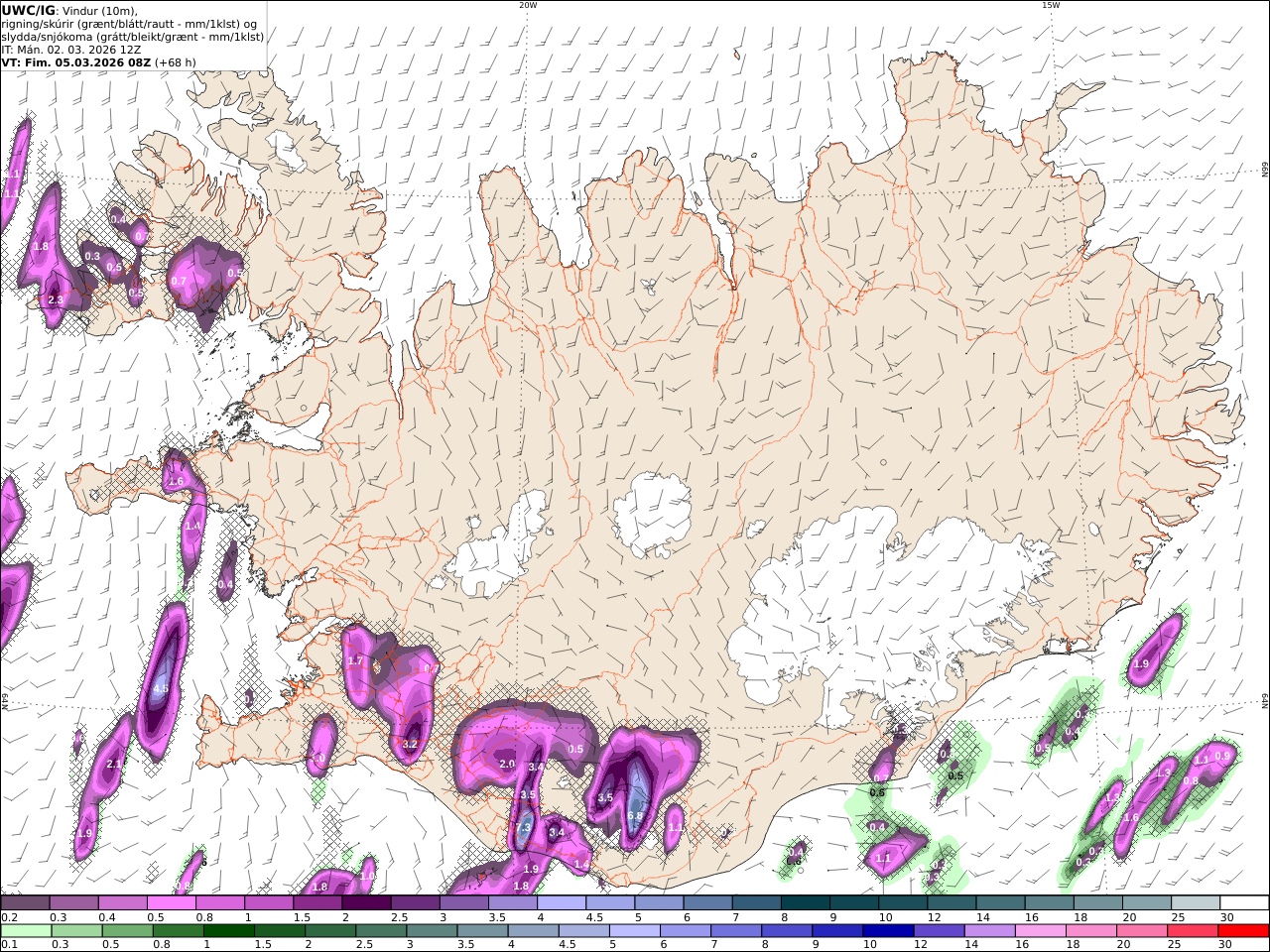Pick the dark green 1–1.5 rain legend swatch
The image size is (1270, 952).
click(x=229, y=931)
